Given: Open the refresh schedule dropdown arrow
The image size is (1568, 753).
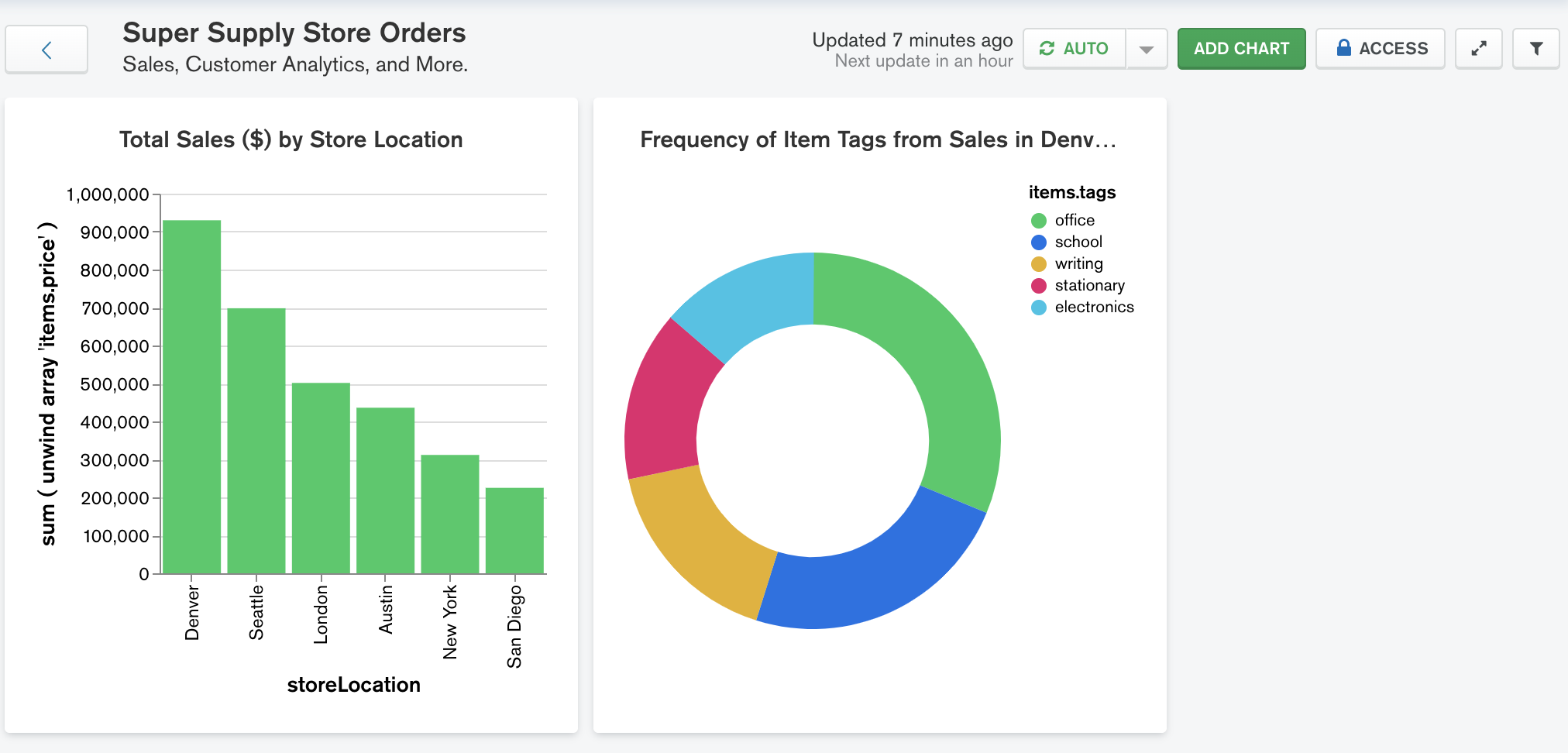Looking at the screenshot, I should pyautogui.click(x=1145, y=48).
